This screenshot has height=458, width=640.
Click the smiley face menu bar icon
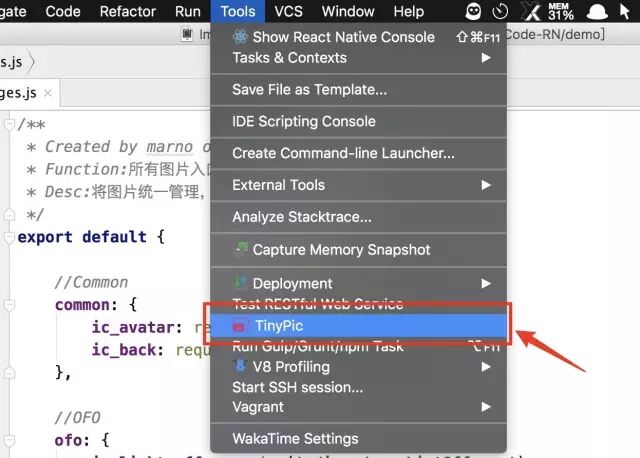(473, 11)
